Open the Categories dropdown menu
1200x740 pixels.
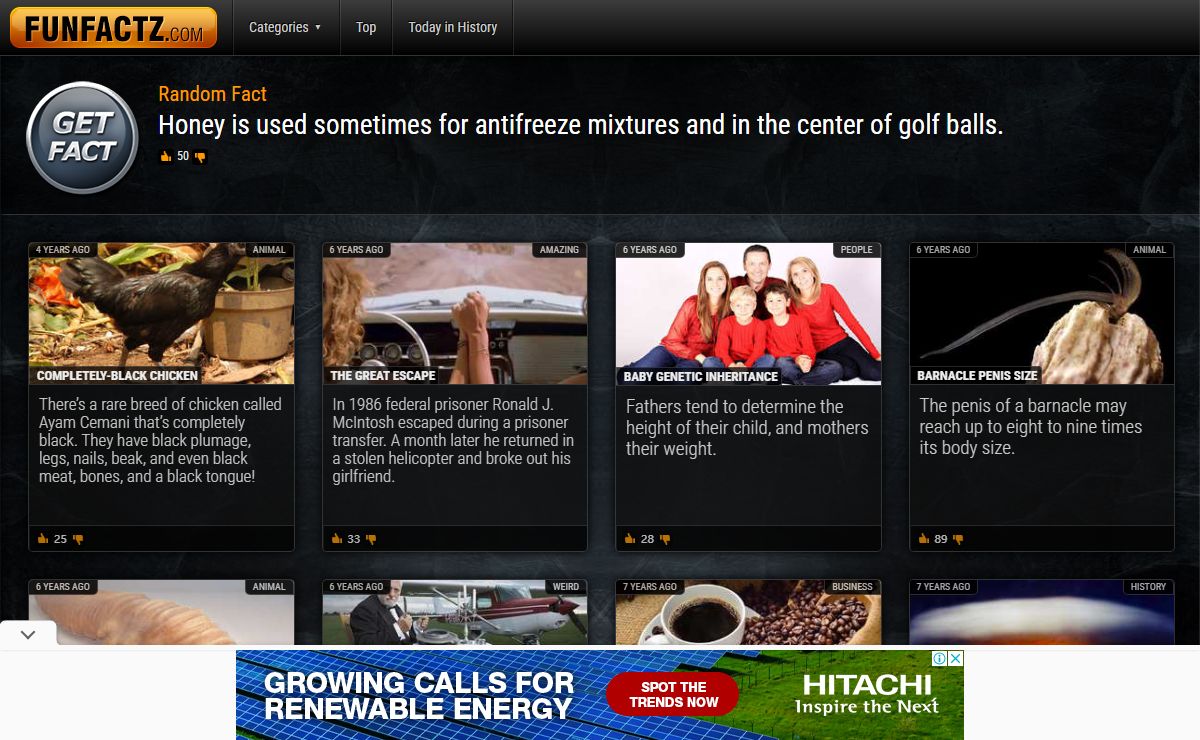(x=285, y=27)
